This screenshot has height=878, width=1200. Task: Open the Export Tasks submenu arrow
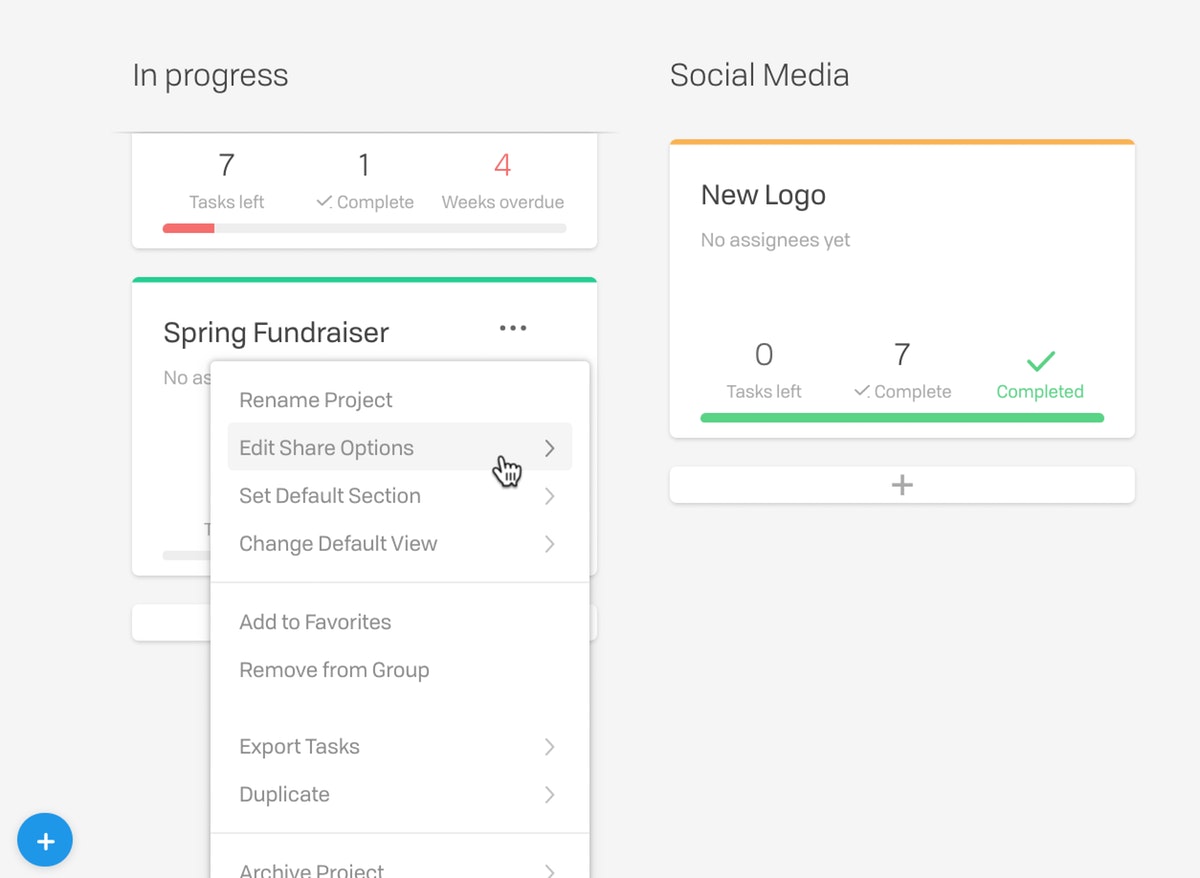click(549, 747)
